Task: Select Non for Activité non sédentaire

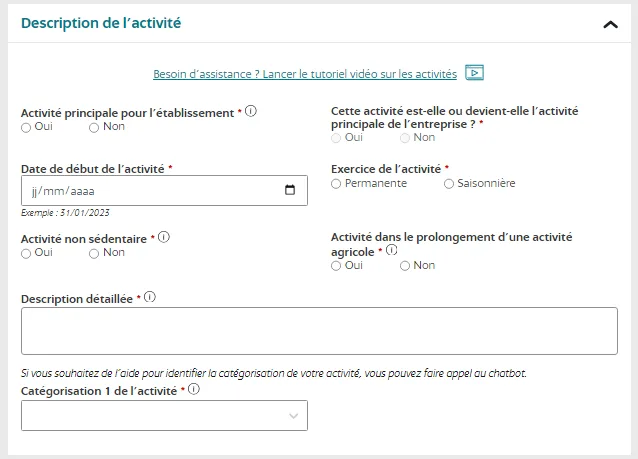Action: (94, 254)
